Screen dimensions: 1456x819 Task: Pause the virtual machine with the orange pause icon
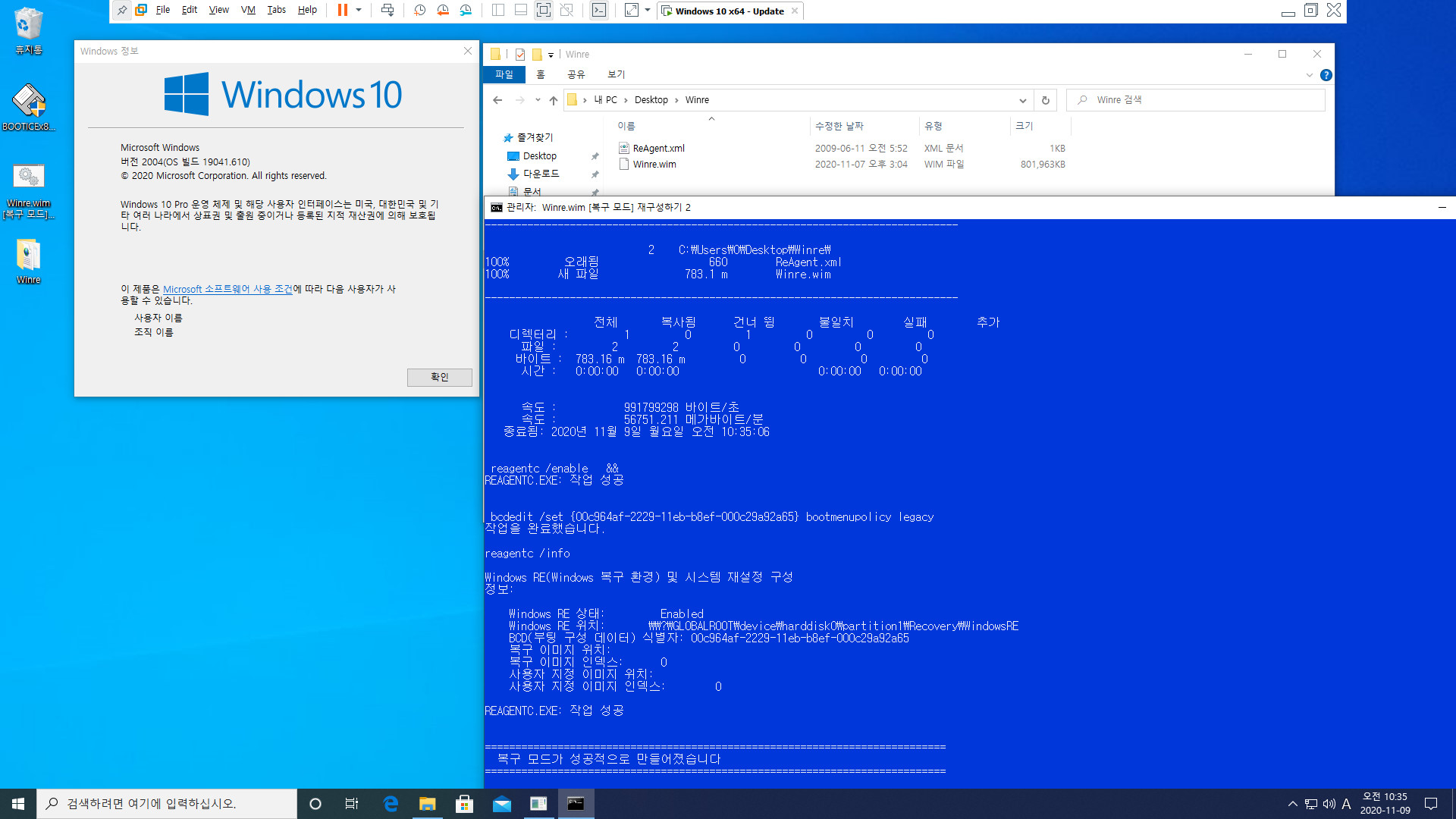coord(343,10)
